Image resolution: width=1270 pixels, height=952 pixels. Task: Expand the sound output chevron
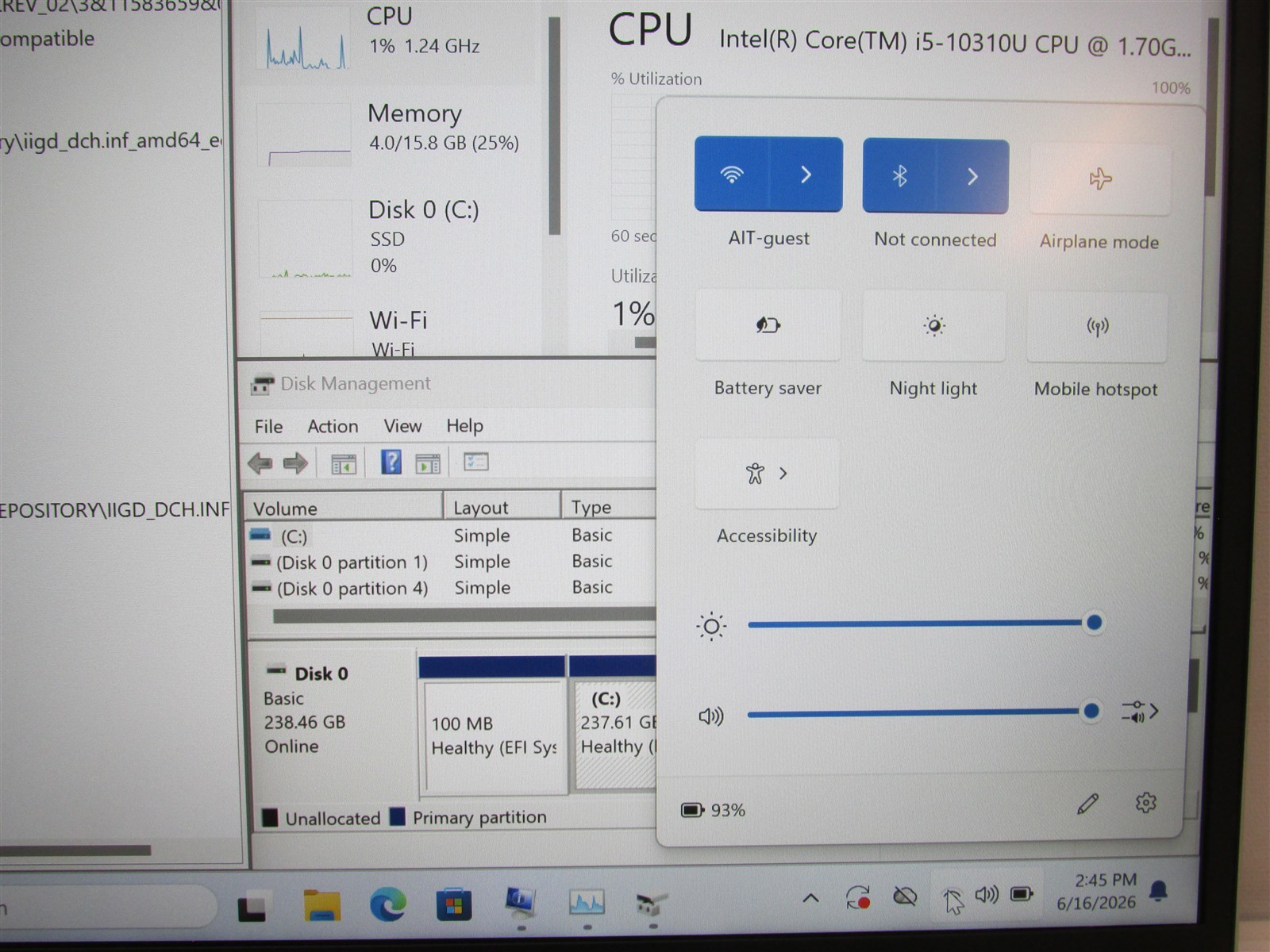click(1154, 712)
